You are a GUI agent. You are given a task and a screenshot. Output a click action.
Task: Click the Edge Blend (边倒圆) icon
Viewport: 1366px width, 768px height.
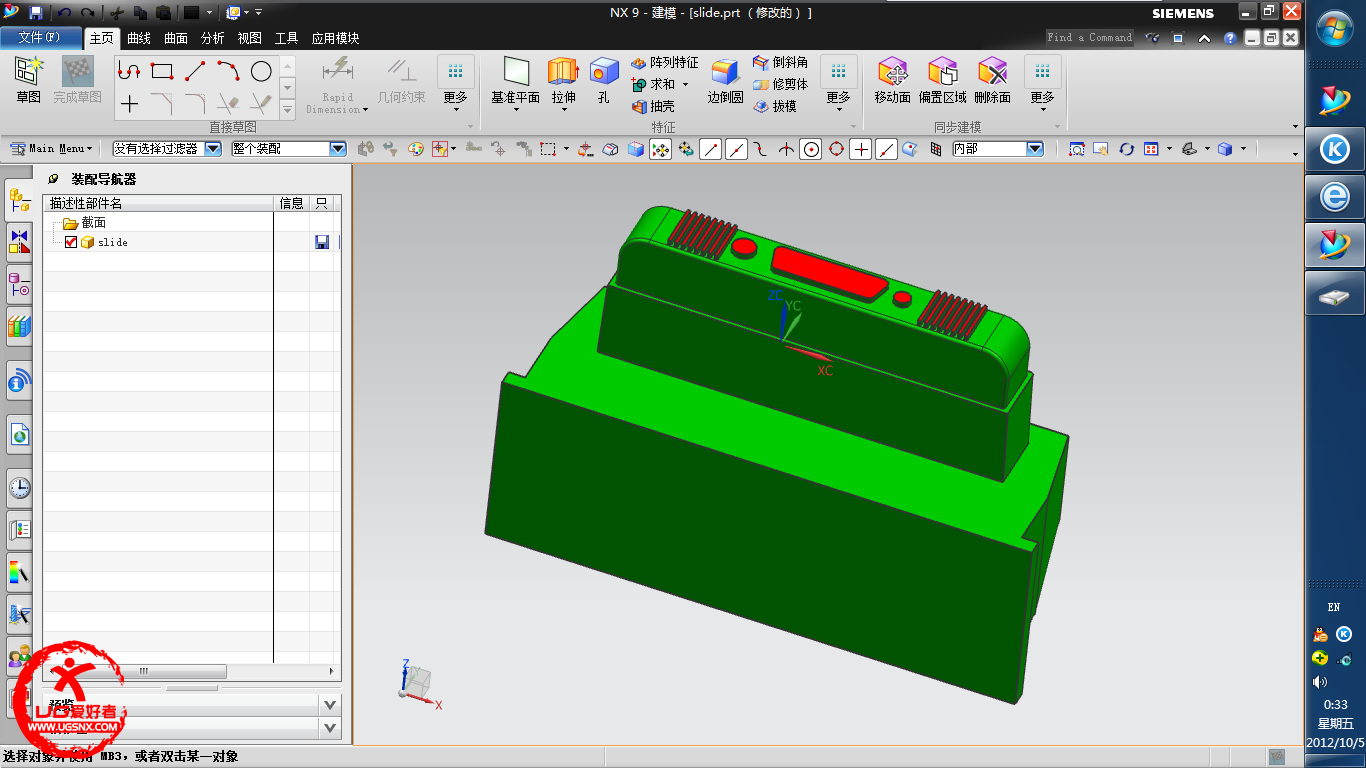coord(725,71)
